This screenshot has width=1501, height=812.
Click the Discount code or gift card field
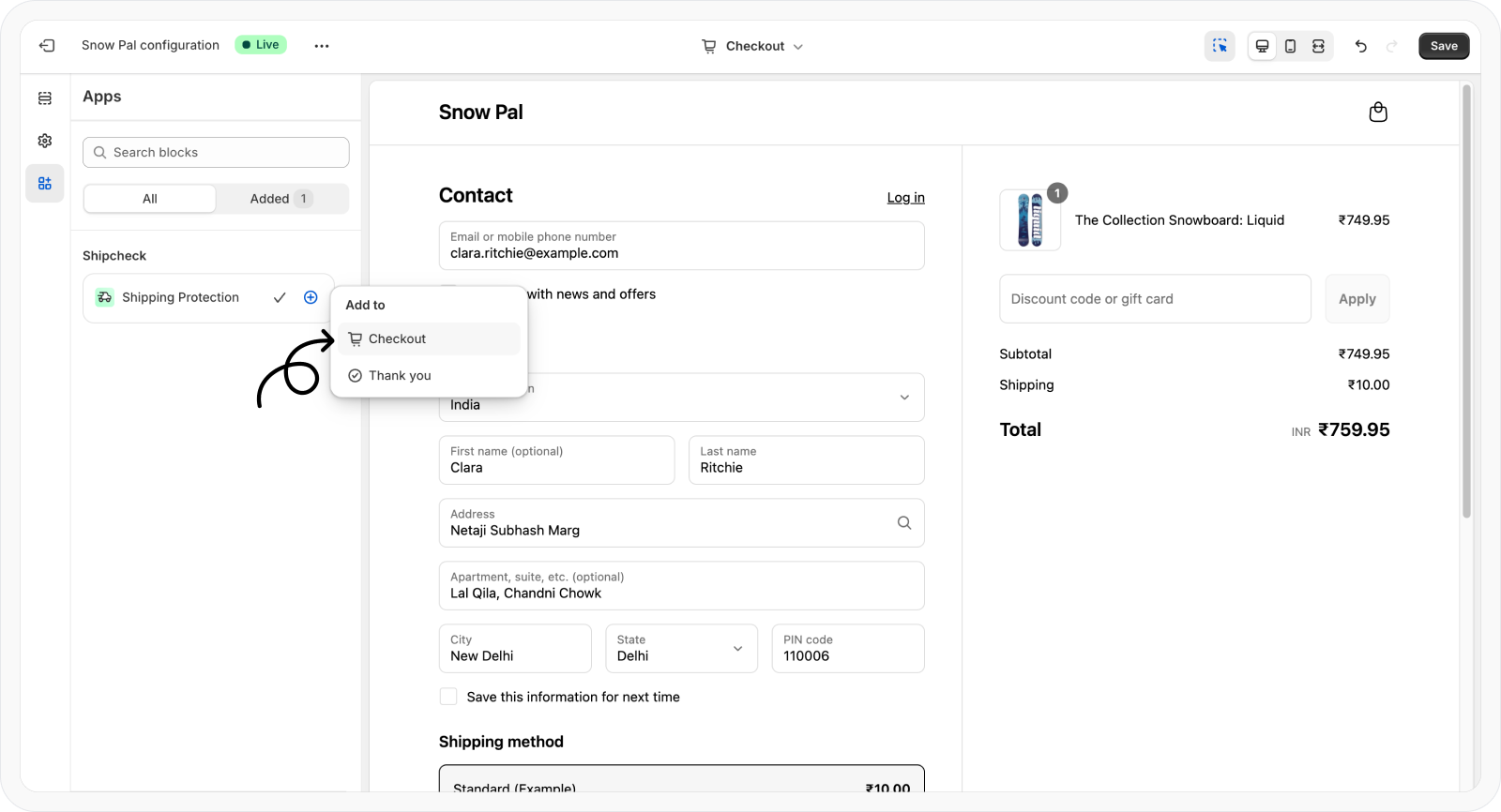coord(1155,299)
